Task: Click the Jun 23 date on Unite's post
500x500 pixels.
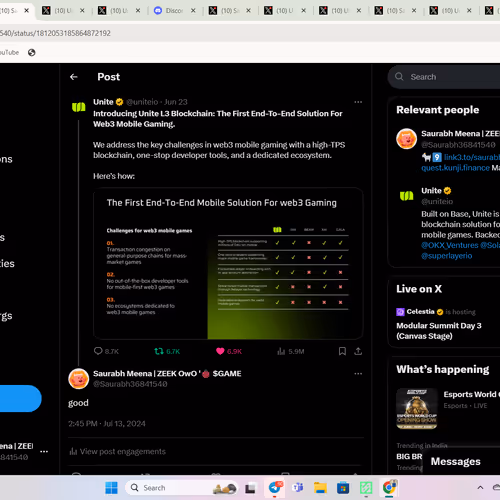Action: 176,102
